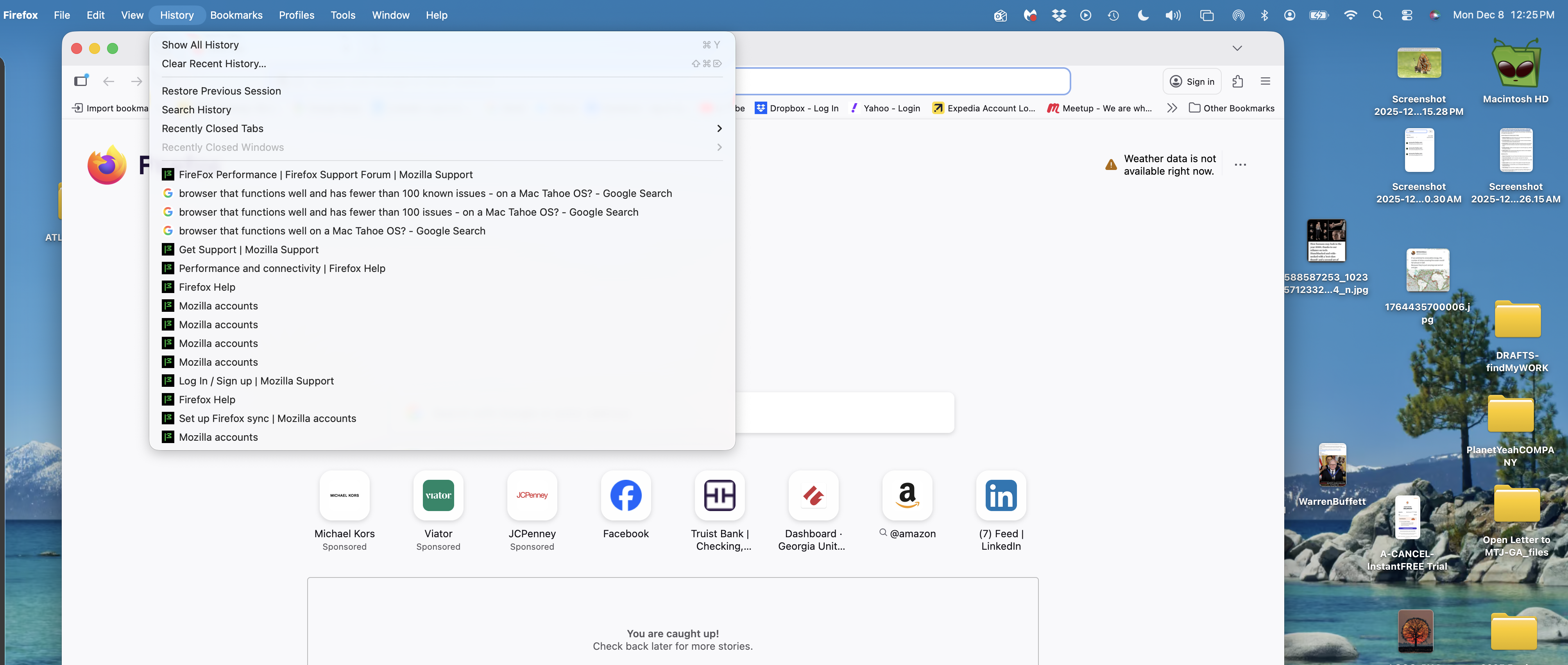The width and height of the screenshot is (1568, 665).
Task: Show more bookmarks with double chevron
Action: (1172, 108)
